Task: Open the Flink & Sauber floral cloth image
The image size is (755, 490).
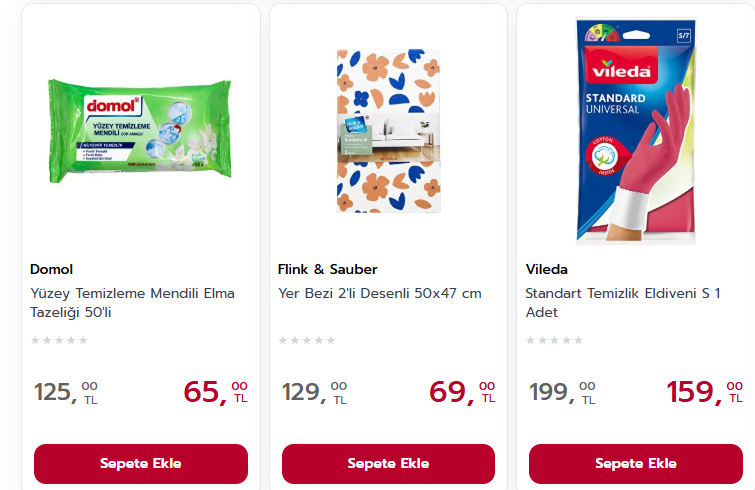Action: [x=389, y=131]
